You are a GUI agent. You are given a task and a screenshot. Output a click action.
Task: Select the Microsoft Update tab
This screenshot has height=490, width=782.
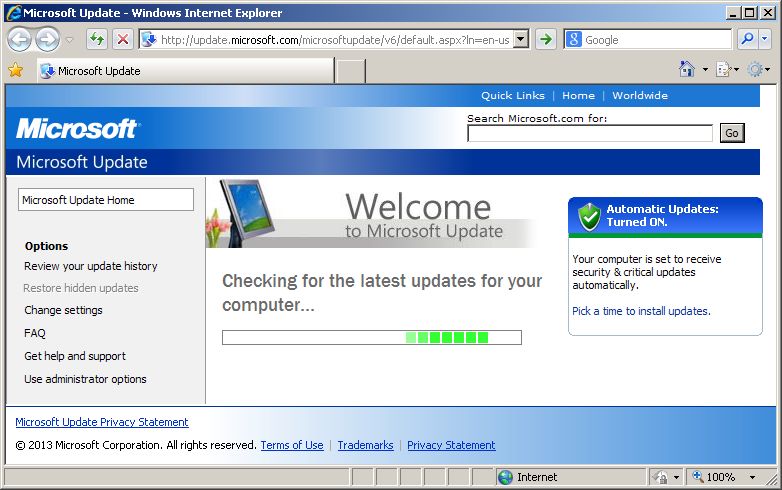(186, 71)
